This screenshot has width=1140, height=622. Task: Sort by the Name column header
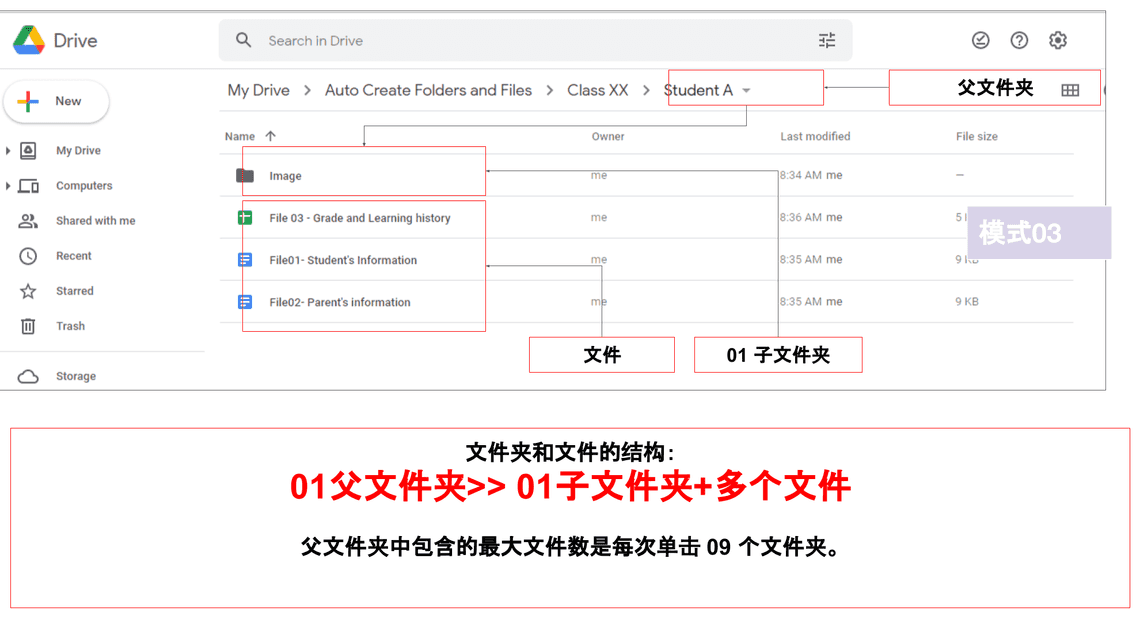tap(240, 137)
